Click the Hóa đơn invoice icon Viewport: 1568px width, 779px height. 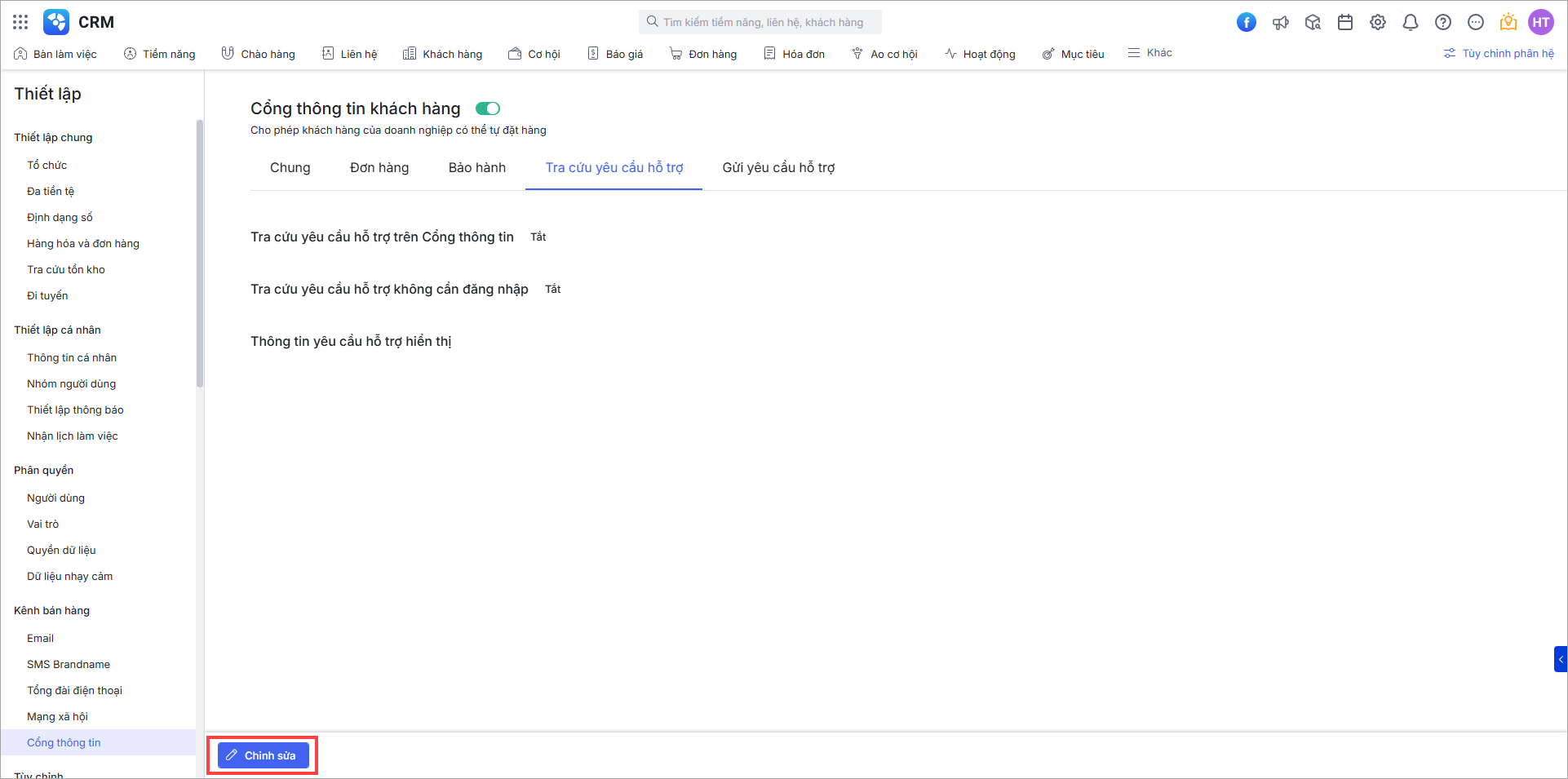[769, 53]
